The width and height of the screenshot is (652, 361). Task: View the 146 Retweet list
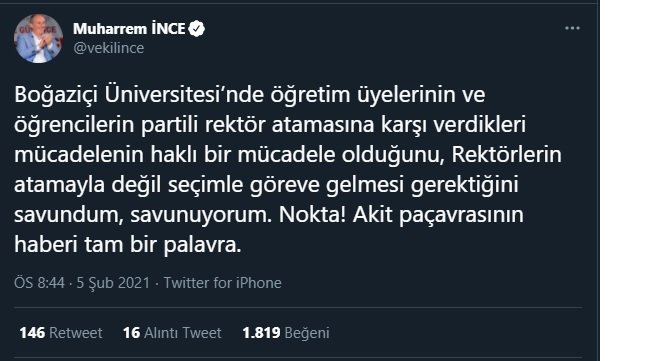point(61,333)
